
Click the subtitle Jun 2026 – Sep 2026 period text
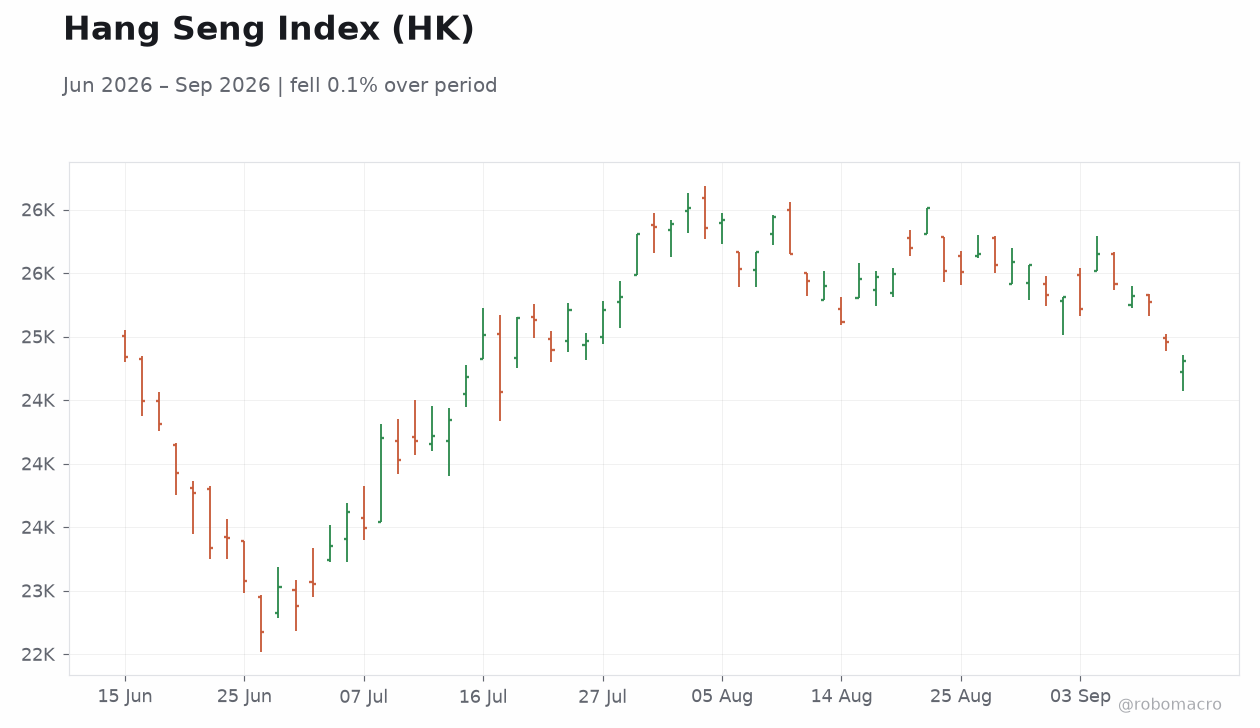[x=280, y=86]
